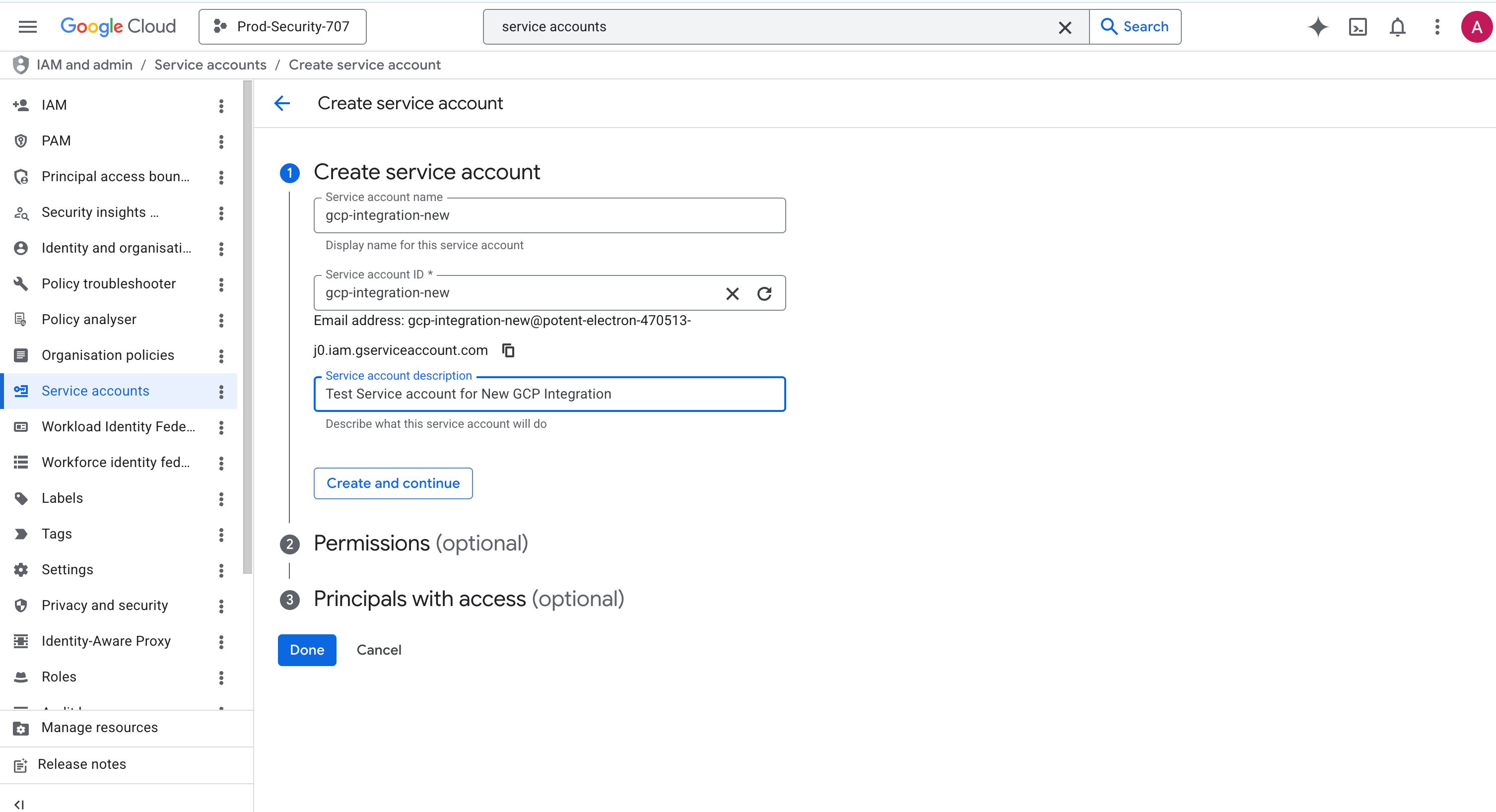Viewport: 1496px width, 812px height.
Task: Open the Gemini AI assistant sparkle icon
Action: pyautogui.click(x=1318, y=27)
